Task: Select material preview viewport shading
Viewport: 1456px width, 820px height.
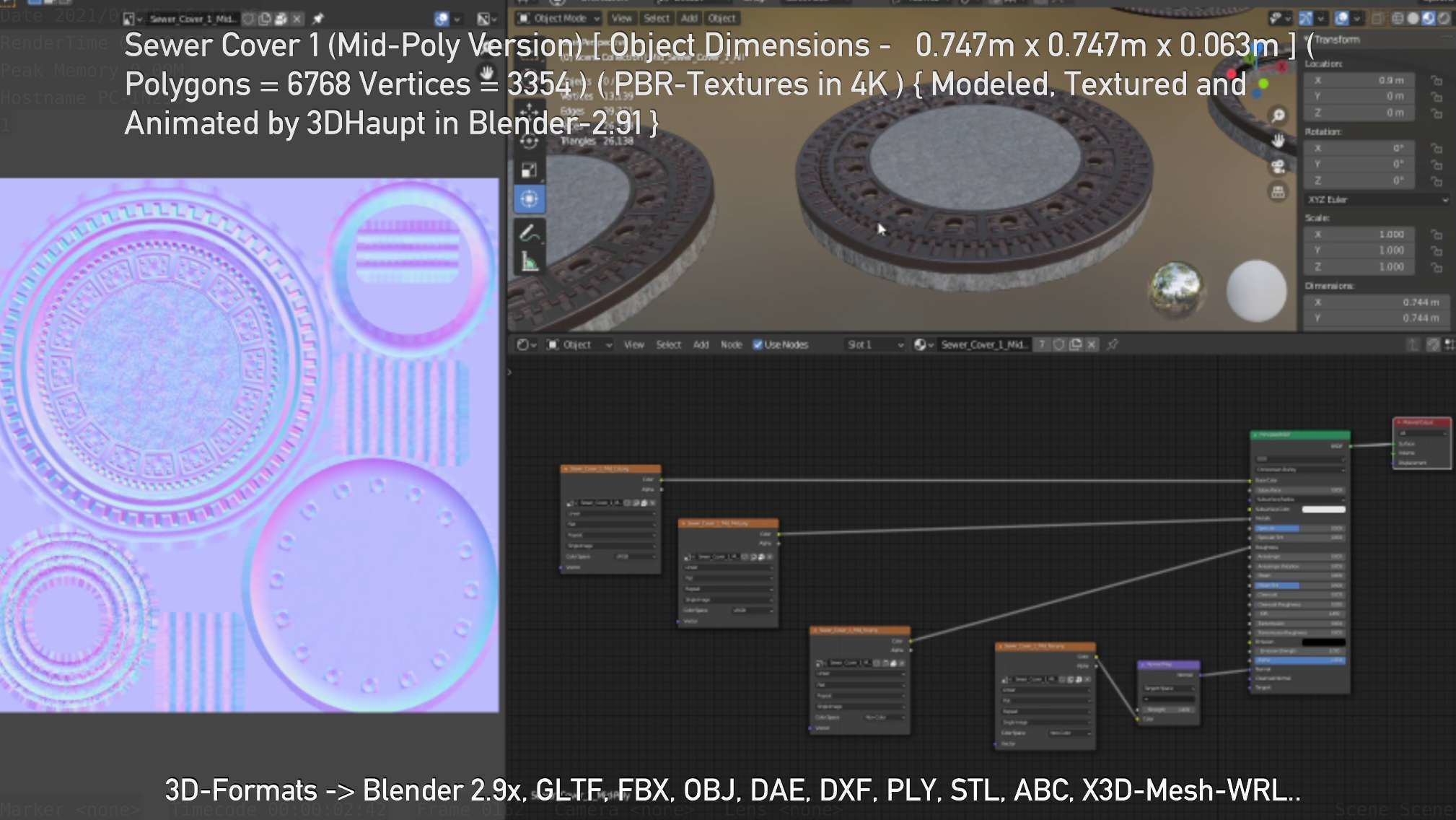Action: pos(1429,19)
